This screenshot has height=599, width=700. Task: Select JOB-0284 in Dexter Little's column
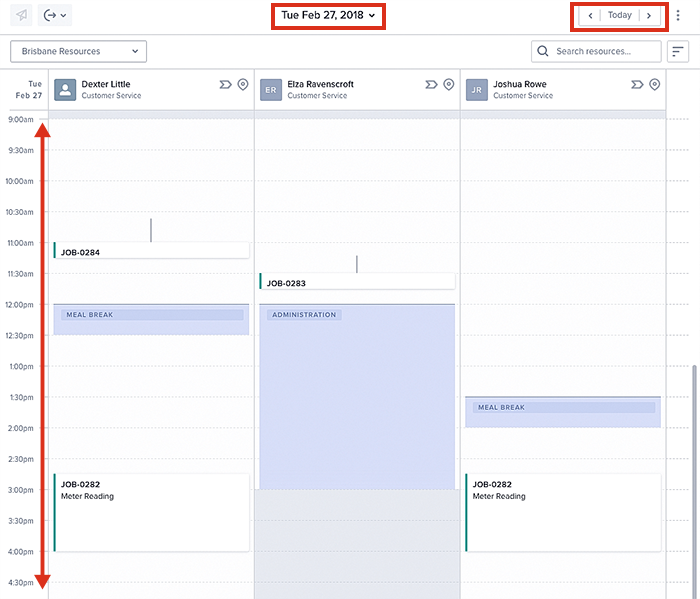pos(151,251)
